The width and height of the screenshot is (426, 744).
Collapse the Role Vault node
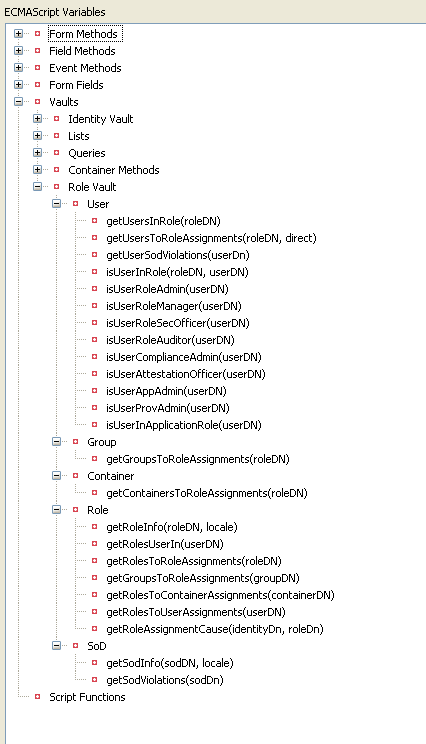[x=37, y=187]
